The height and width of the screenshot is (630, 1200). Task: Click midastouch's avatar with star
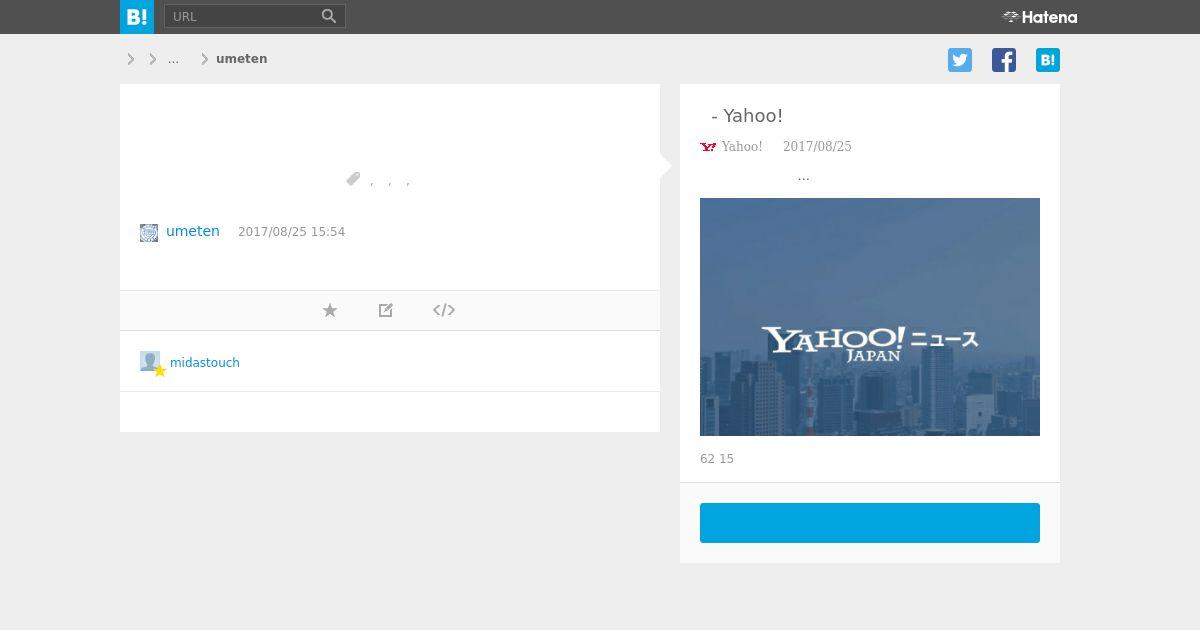tap(152, 363)
